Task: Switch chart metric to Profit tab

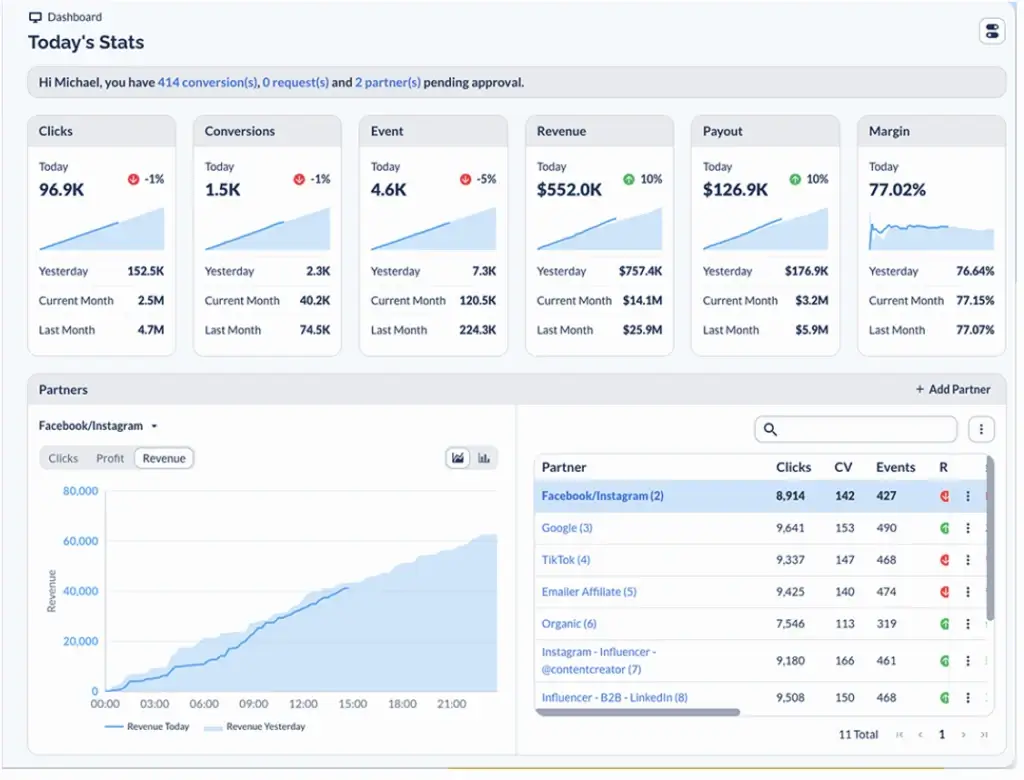Action: click(110, 458)
